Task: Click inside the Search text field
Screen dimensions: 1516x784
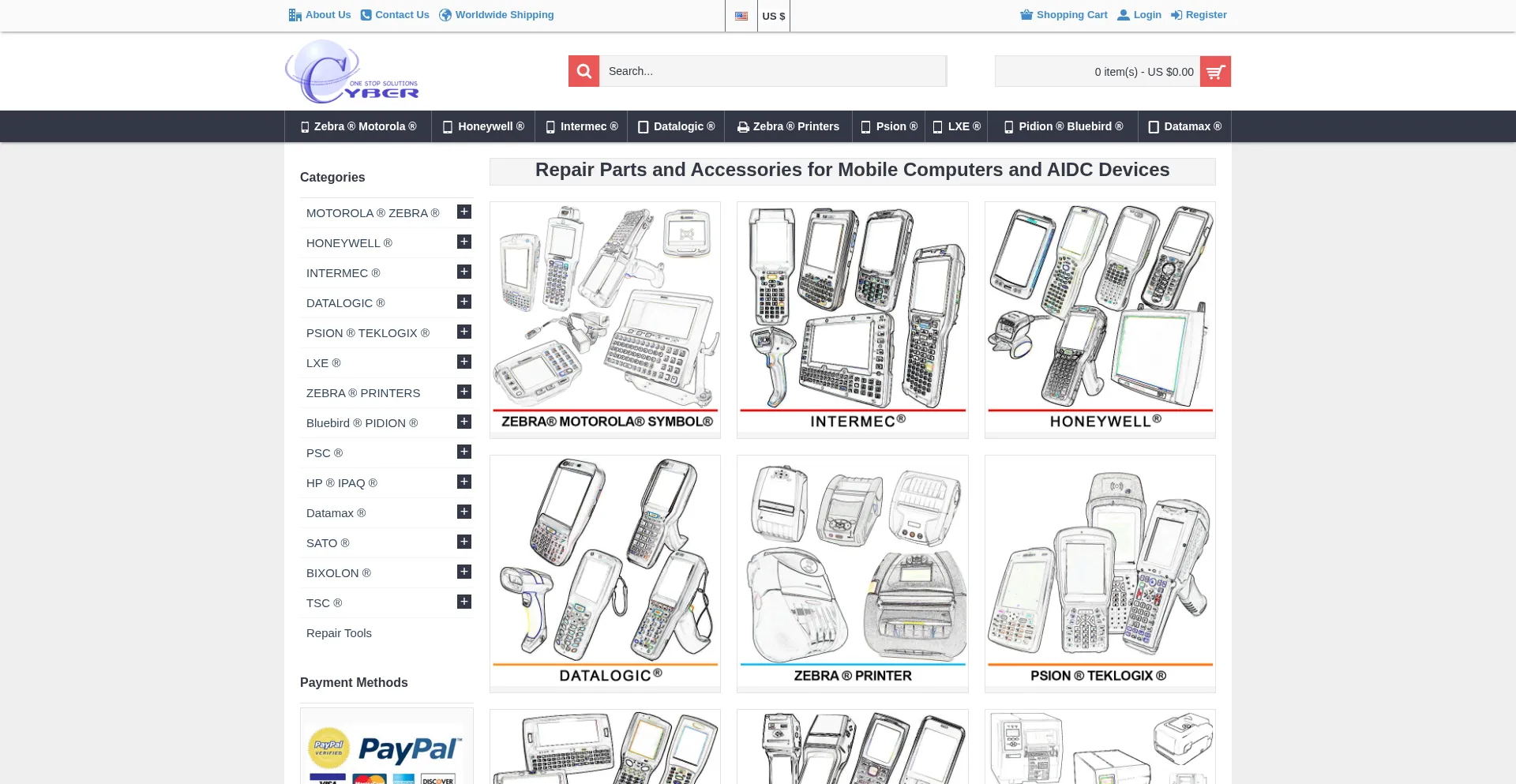Action: point(772,71)
